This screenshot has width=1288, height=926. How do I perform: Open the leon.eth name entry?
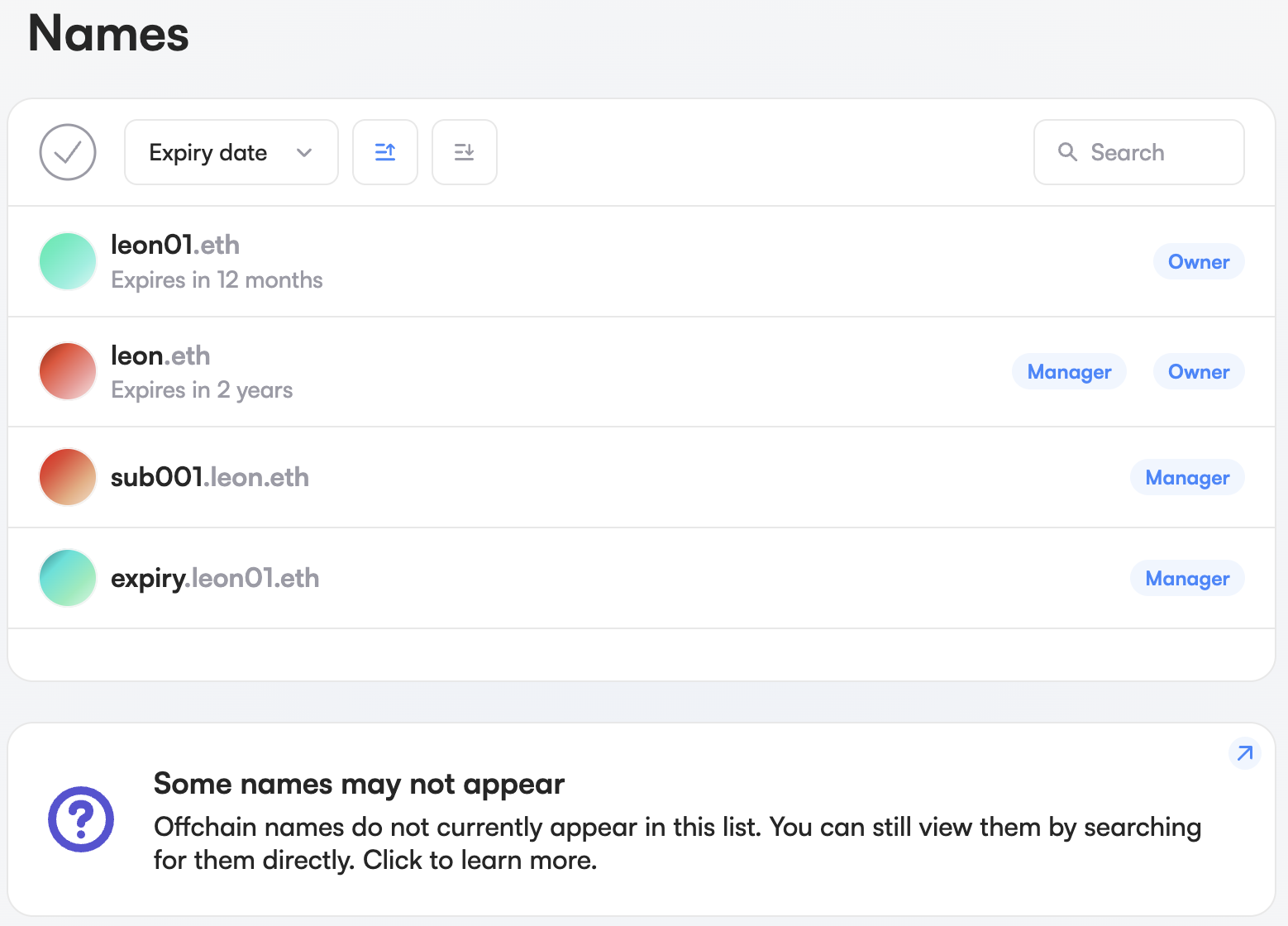[x=160, y=356]
